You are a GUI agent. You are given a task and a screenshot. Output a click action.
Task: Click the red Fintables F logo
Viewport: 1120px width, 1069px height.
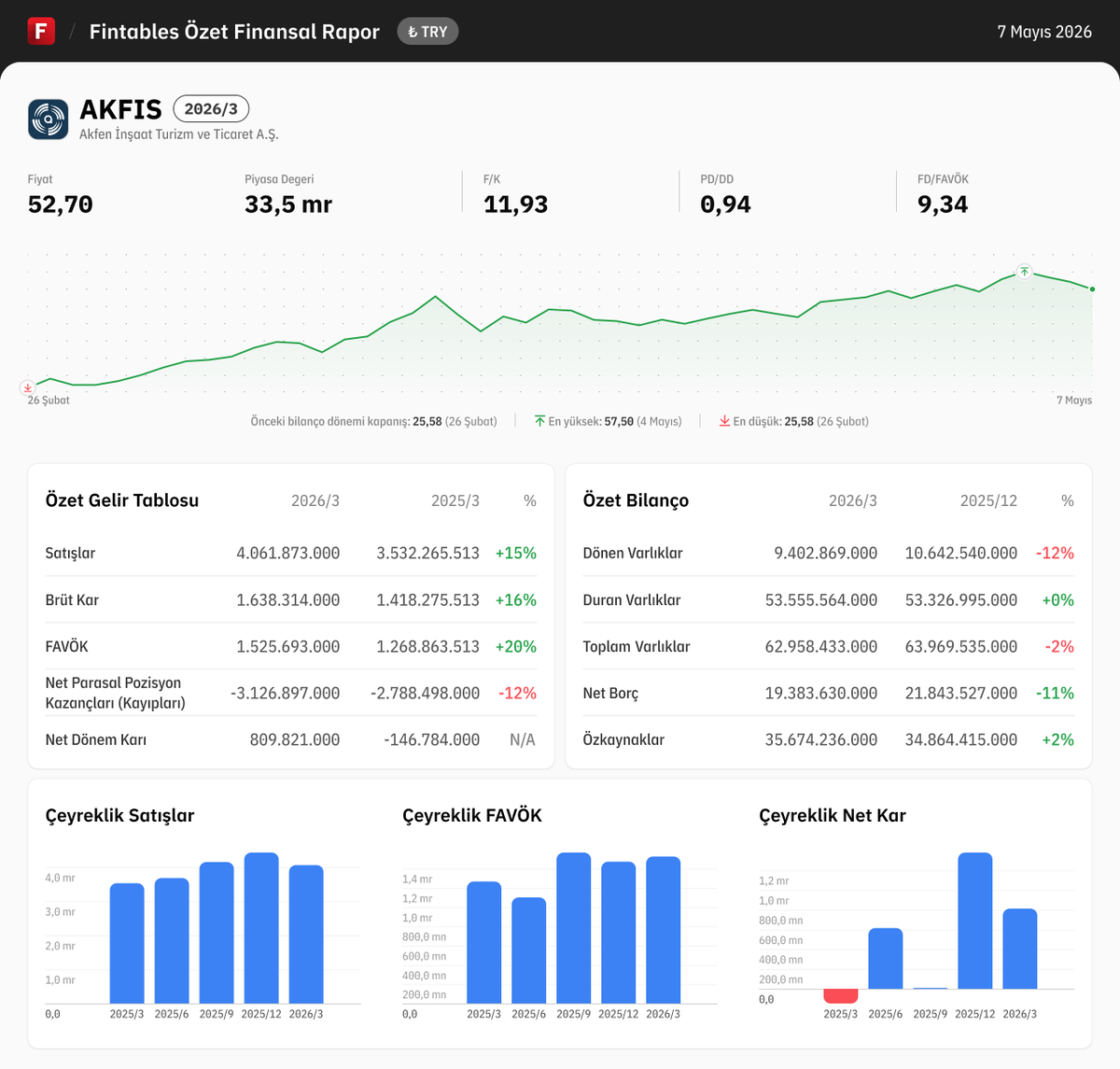point(41,31)
